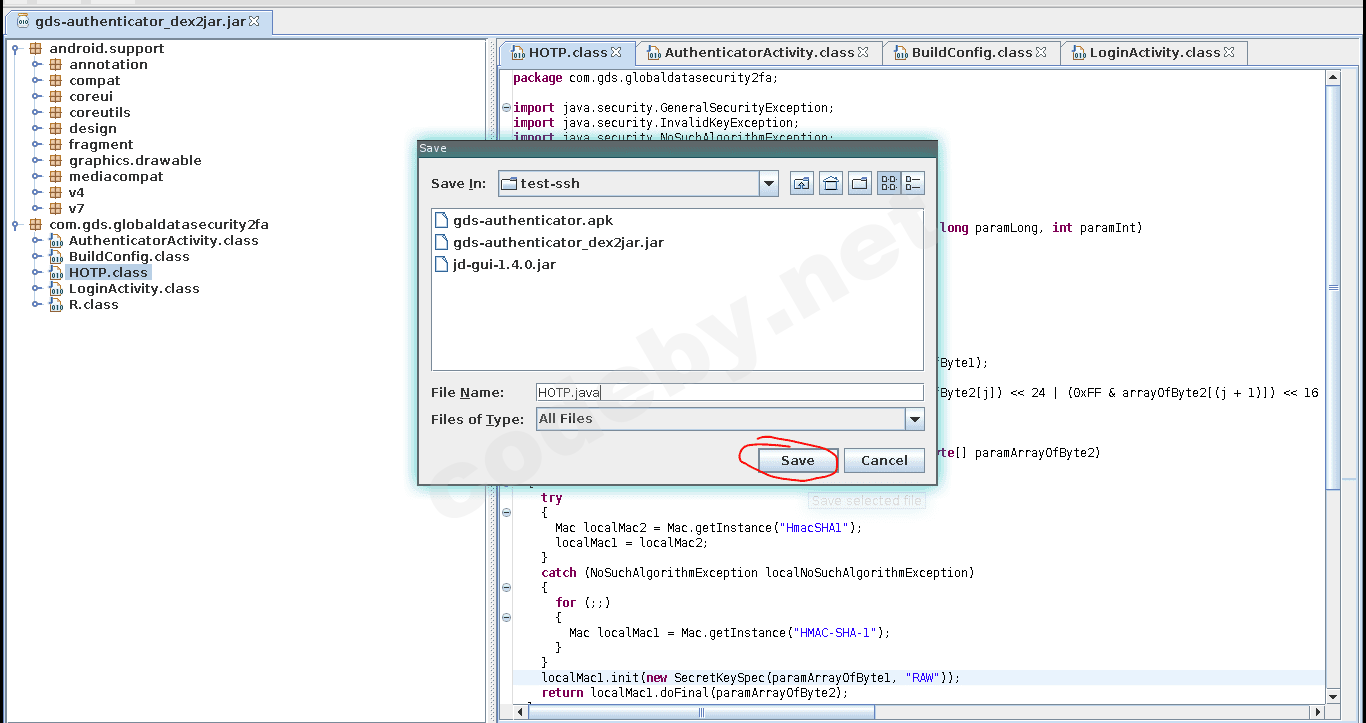The width and height of the screenshot is (1366, 723).
Task: Expand the coreui package node
Action: click(37, 96)
